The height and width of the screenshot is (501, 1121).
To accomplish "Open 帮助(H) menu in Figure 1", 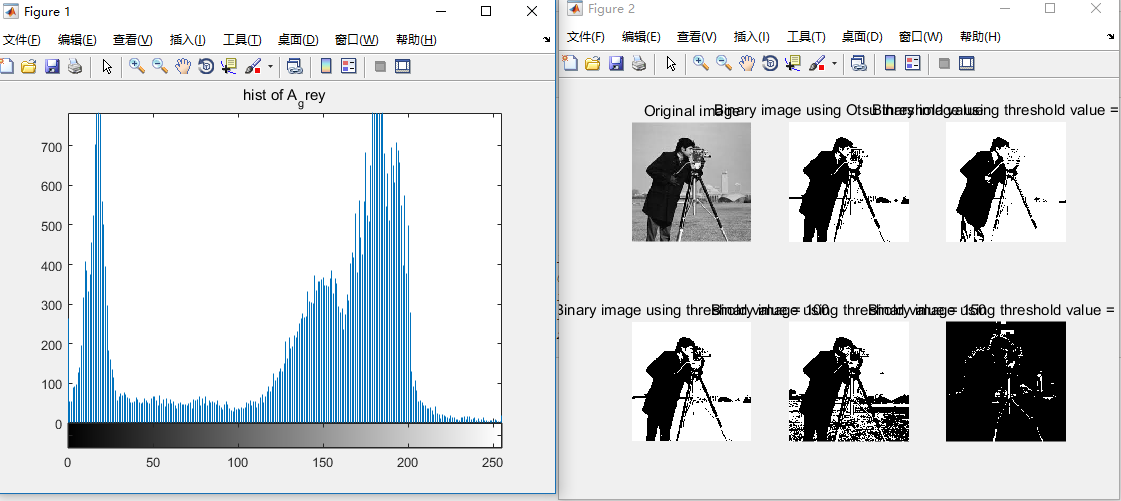I will pos(416,40).
